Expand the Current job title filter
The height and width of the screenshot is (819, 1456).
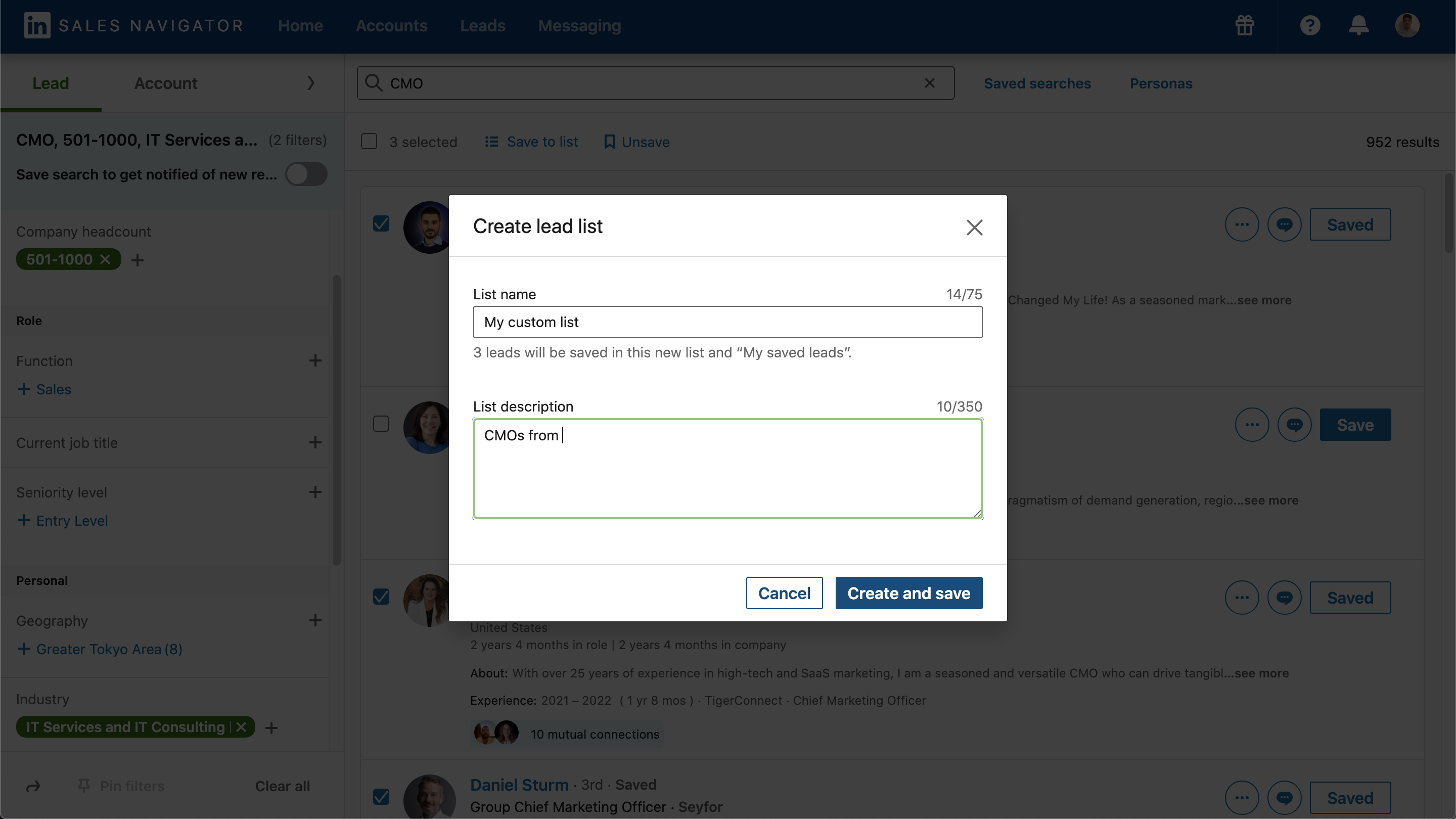click(x=315, y=442)
